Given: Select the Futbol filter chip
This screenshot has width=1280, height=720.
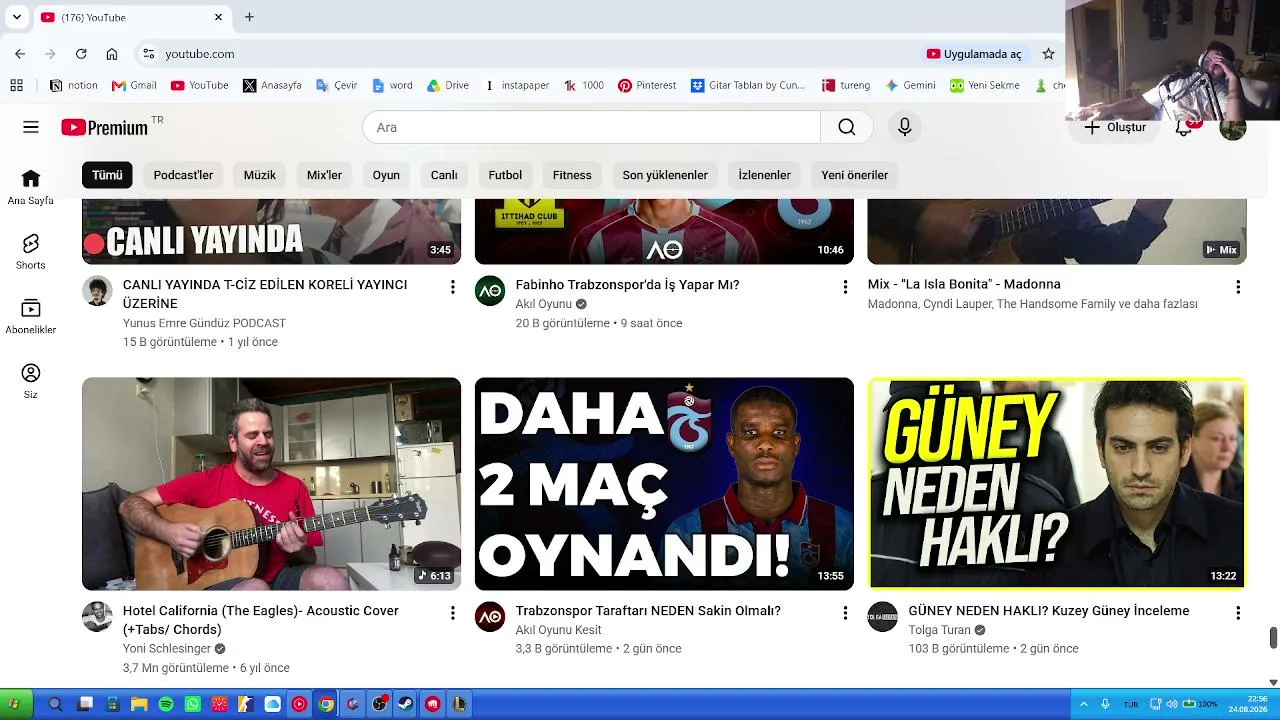Looking at the screenshot, I should (x=505, y=175).
